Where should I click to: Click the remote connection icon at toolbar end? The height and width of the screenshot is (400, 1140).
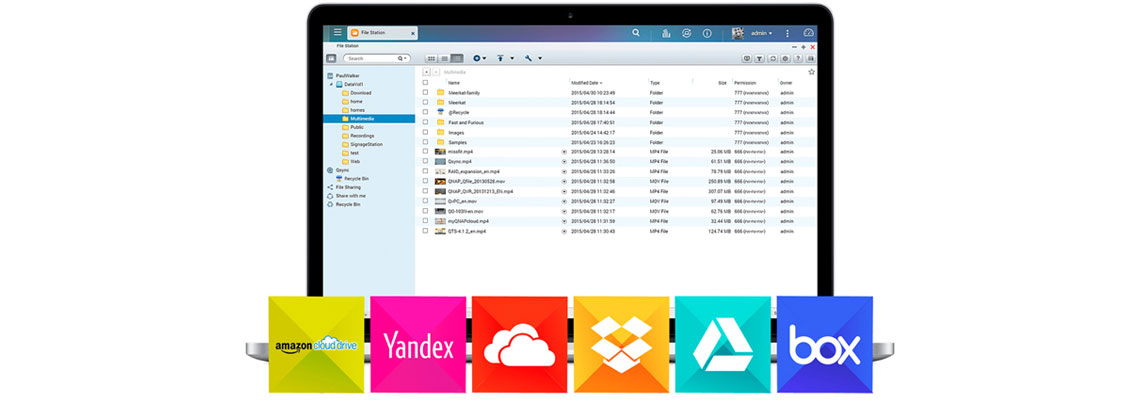coord(811,58)
